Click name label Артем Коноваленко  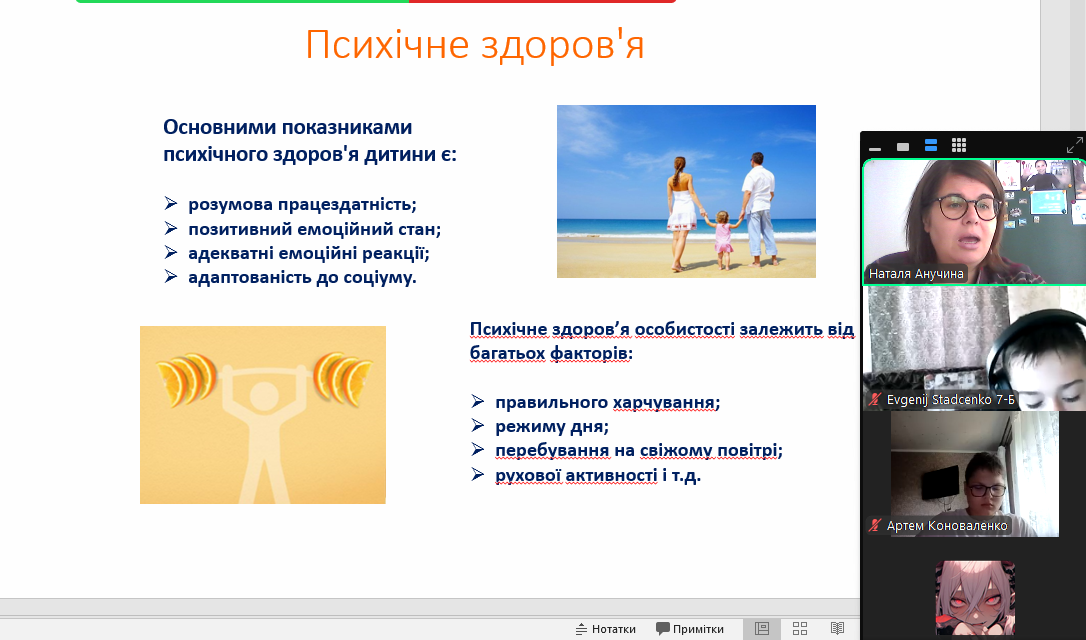pos(947,526)
